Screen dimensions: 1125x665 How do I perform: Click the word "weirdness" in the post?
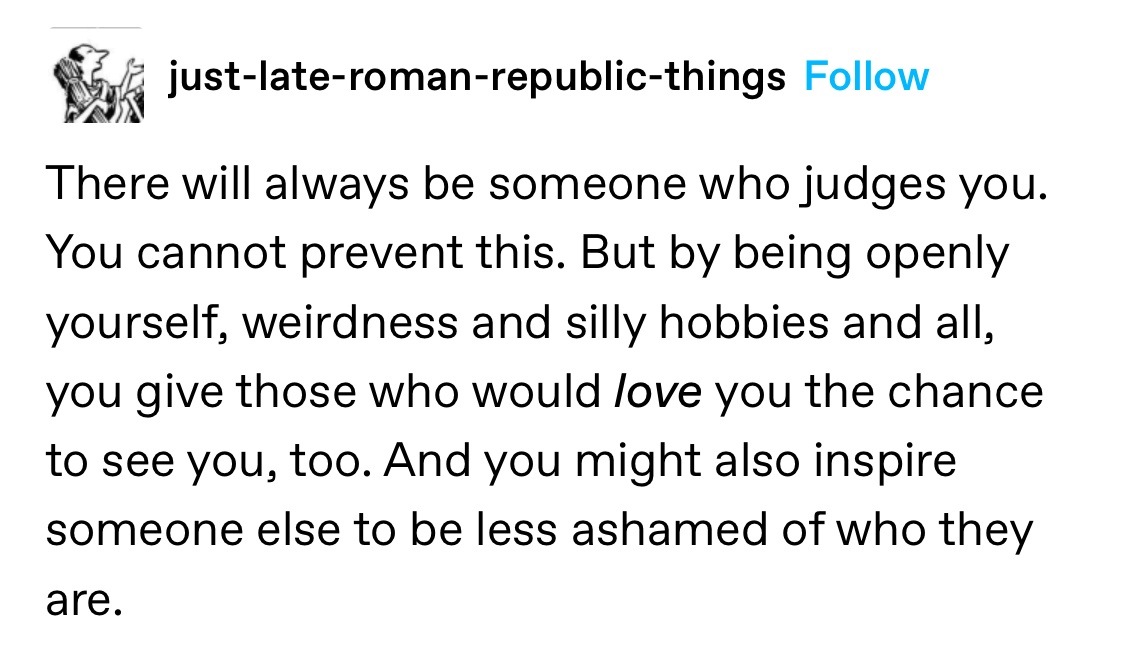[x=350, y=322]
